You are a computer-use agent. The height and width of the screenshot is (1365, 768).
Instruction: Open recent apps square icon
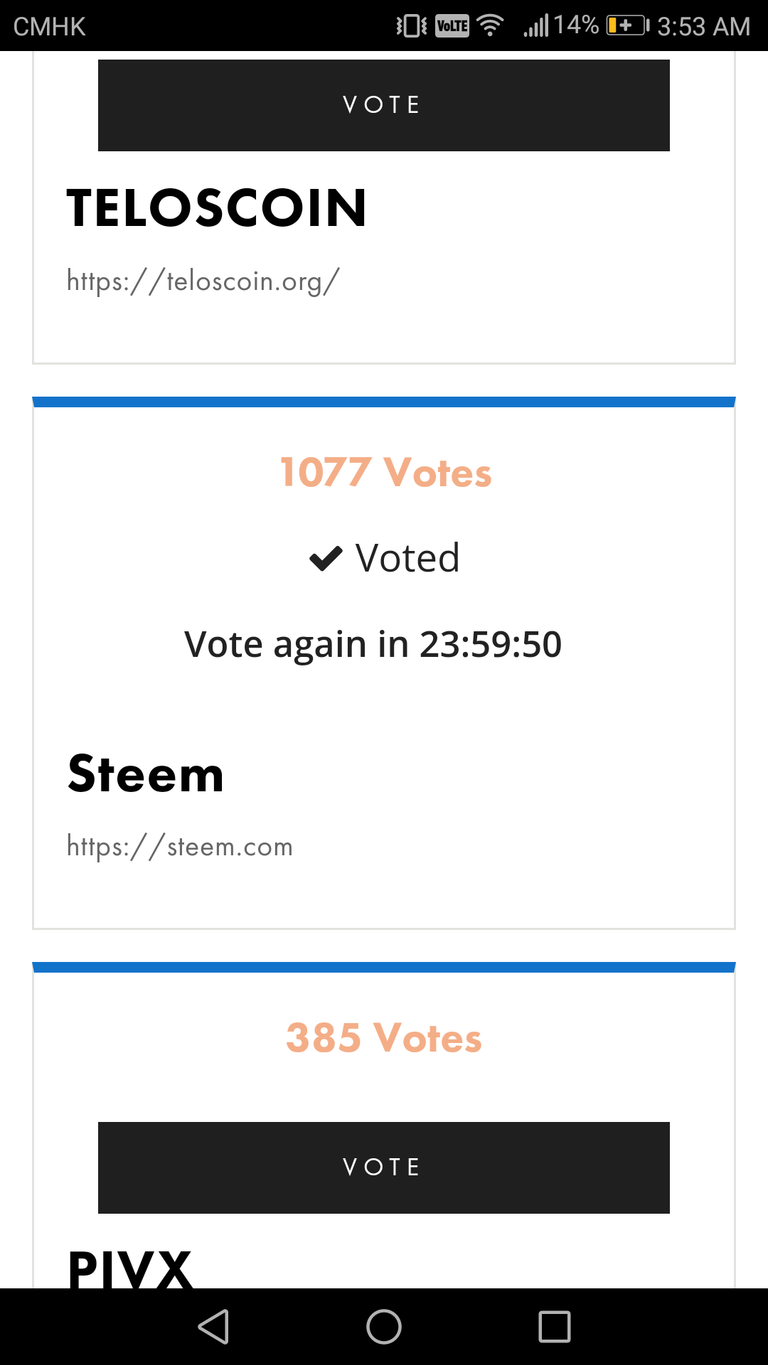click(x=554, y=1326)
